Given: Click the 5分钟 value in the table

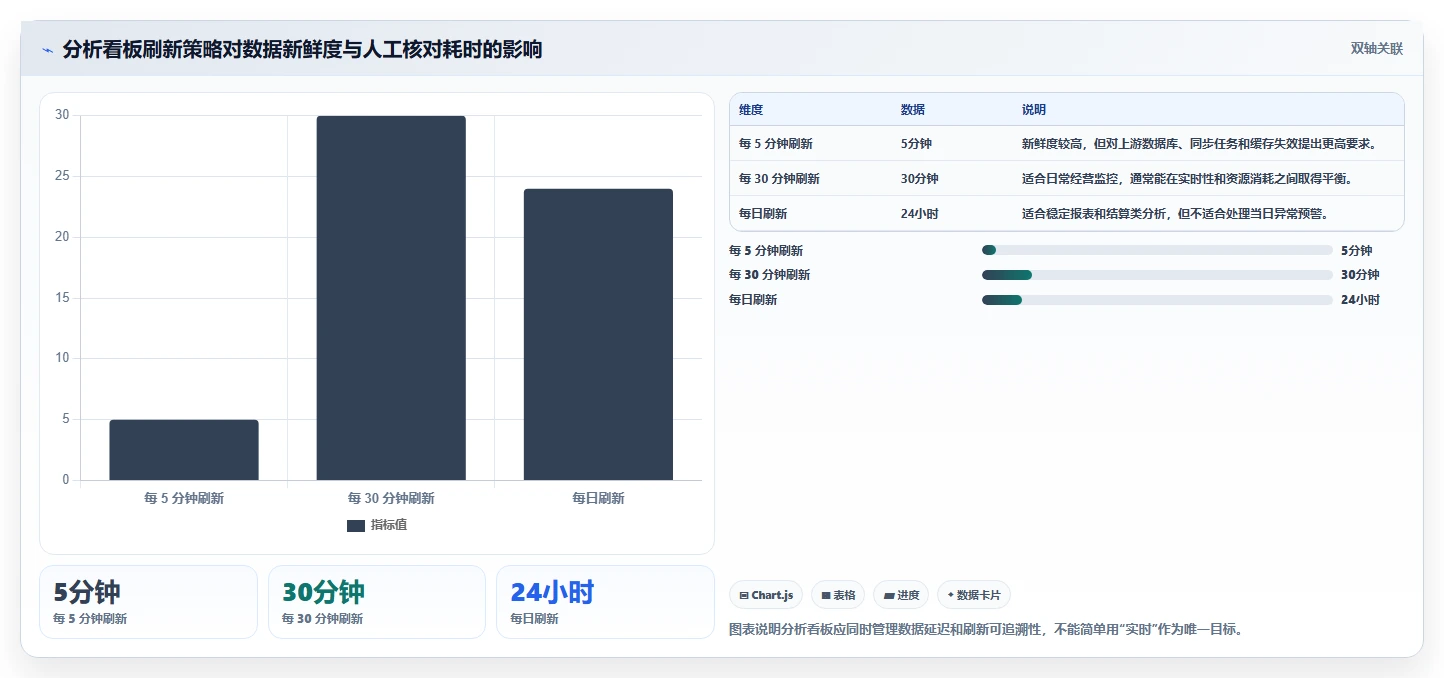Looking at the screenshot, I should 916,144.
